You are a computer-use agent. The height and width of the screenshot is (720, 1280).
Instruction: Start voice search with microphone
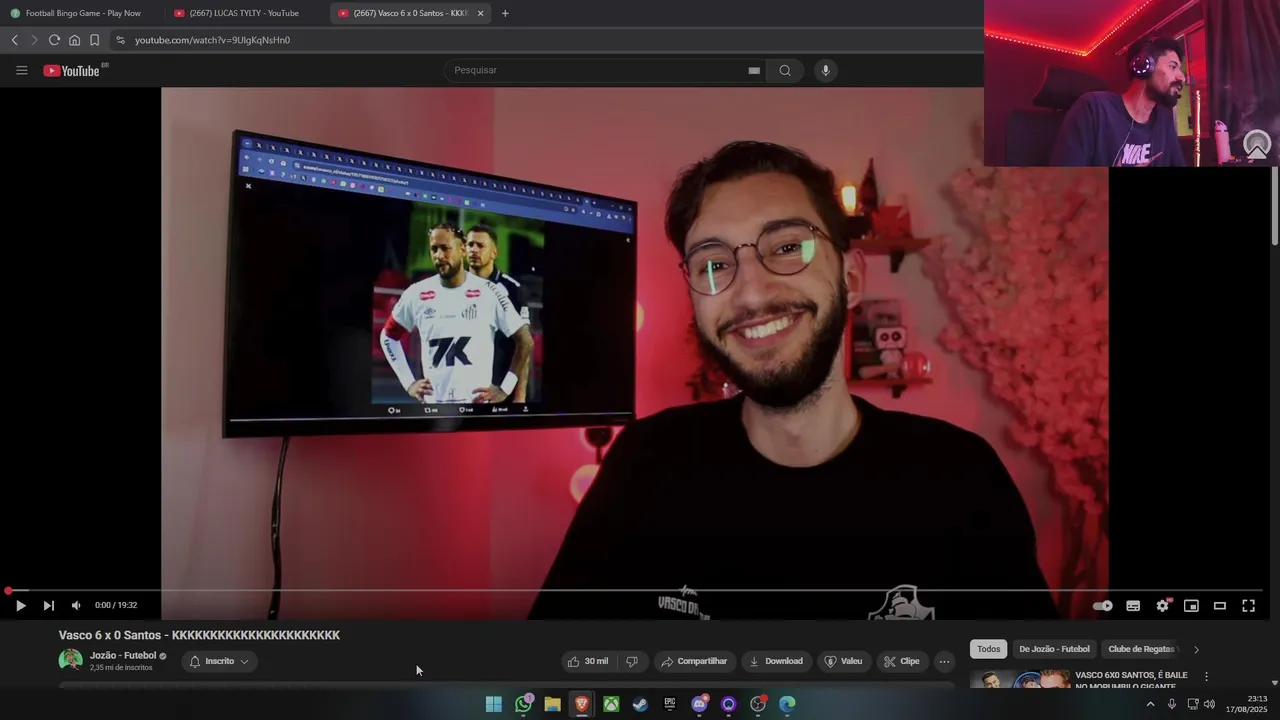[x=825, y=70]
